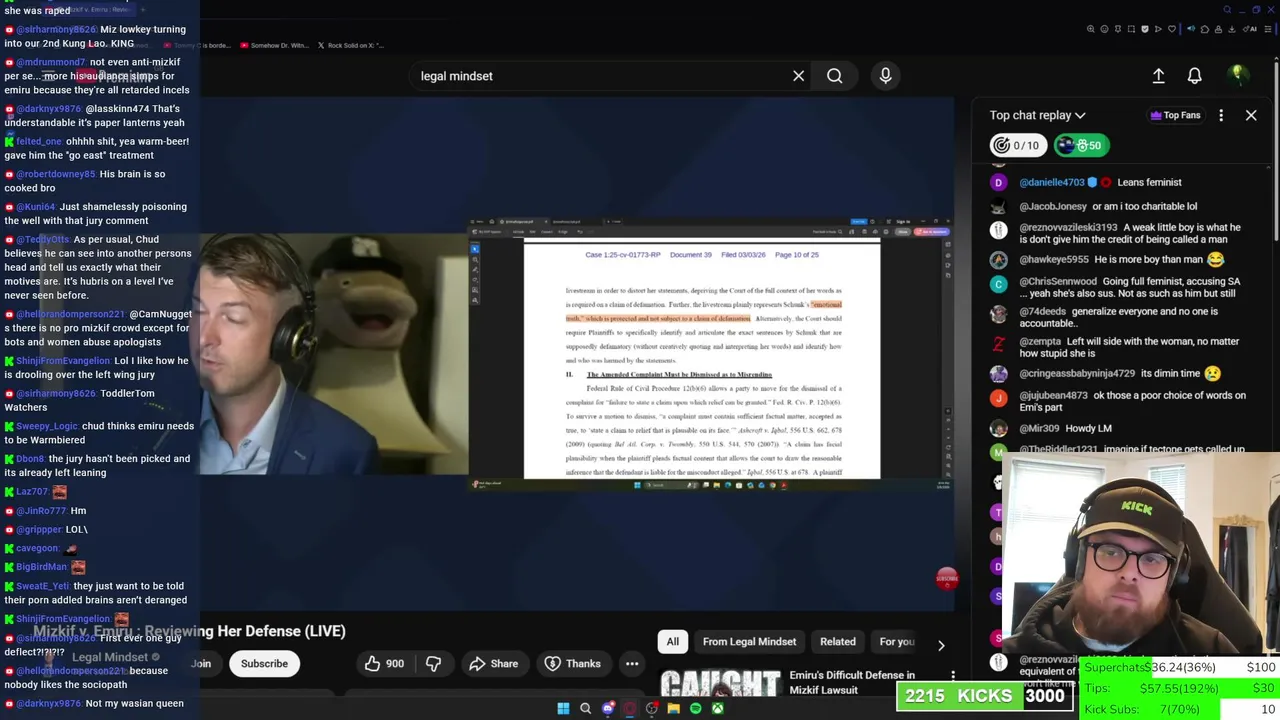Image resolution: width=1280 pixels, height=720 pixels.
Task: Open Xbox app from the taskbar
Action: (x=717, y=709)
